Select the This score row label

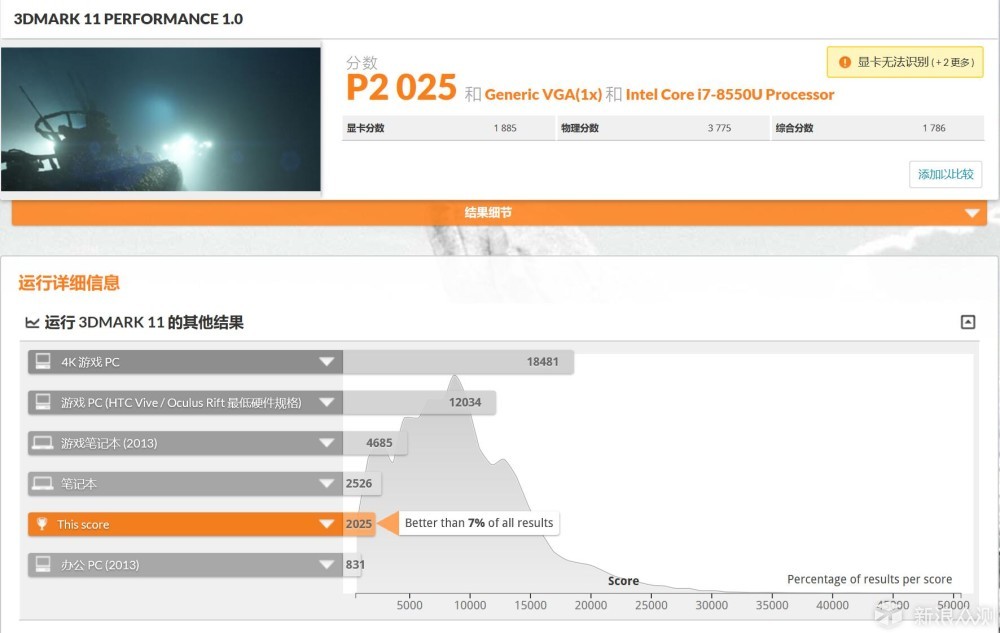(83, 525)
